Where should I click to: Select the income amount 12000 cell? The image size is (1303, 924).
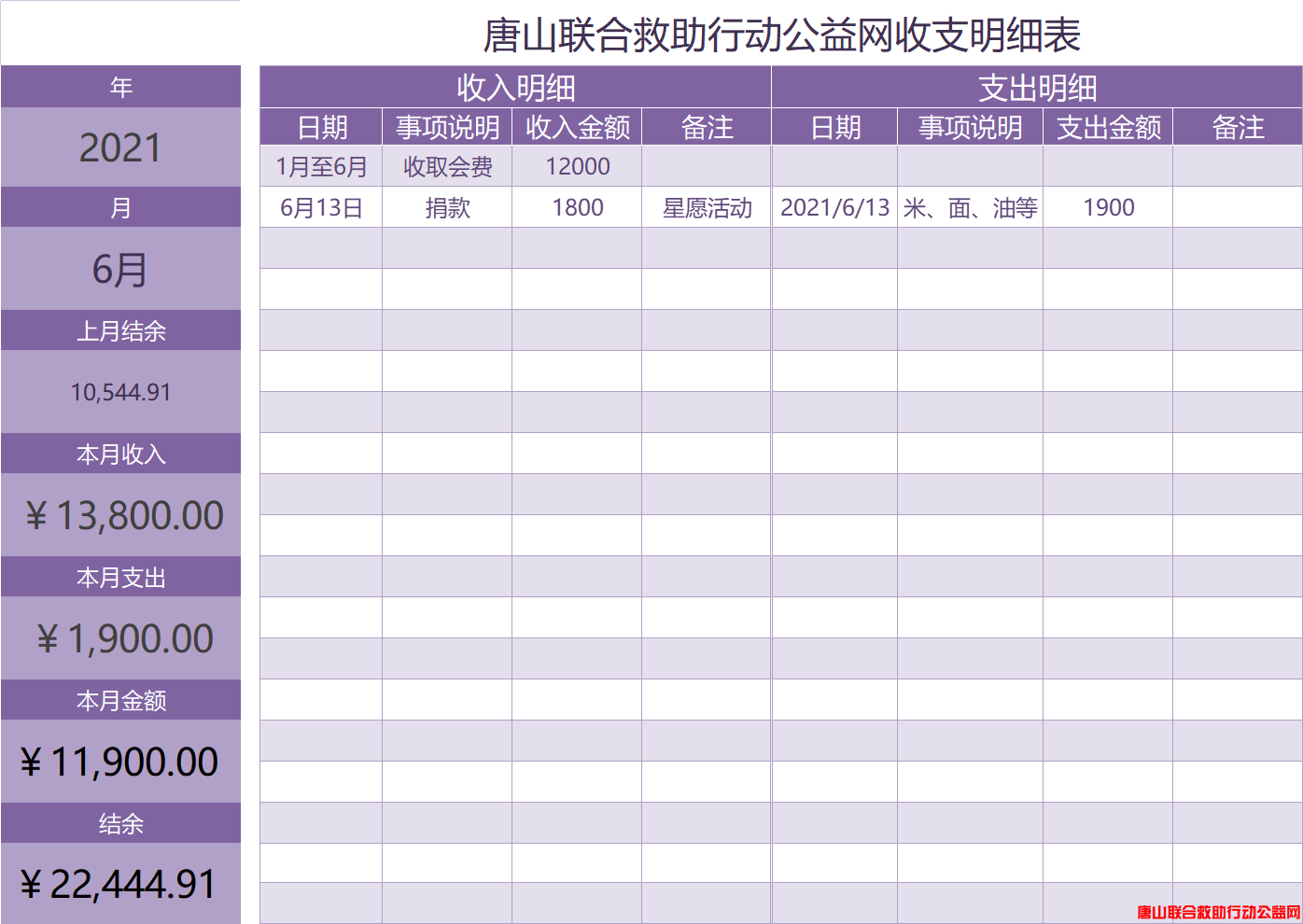click(x=577, y=166)
